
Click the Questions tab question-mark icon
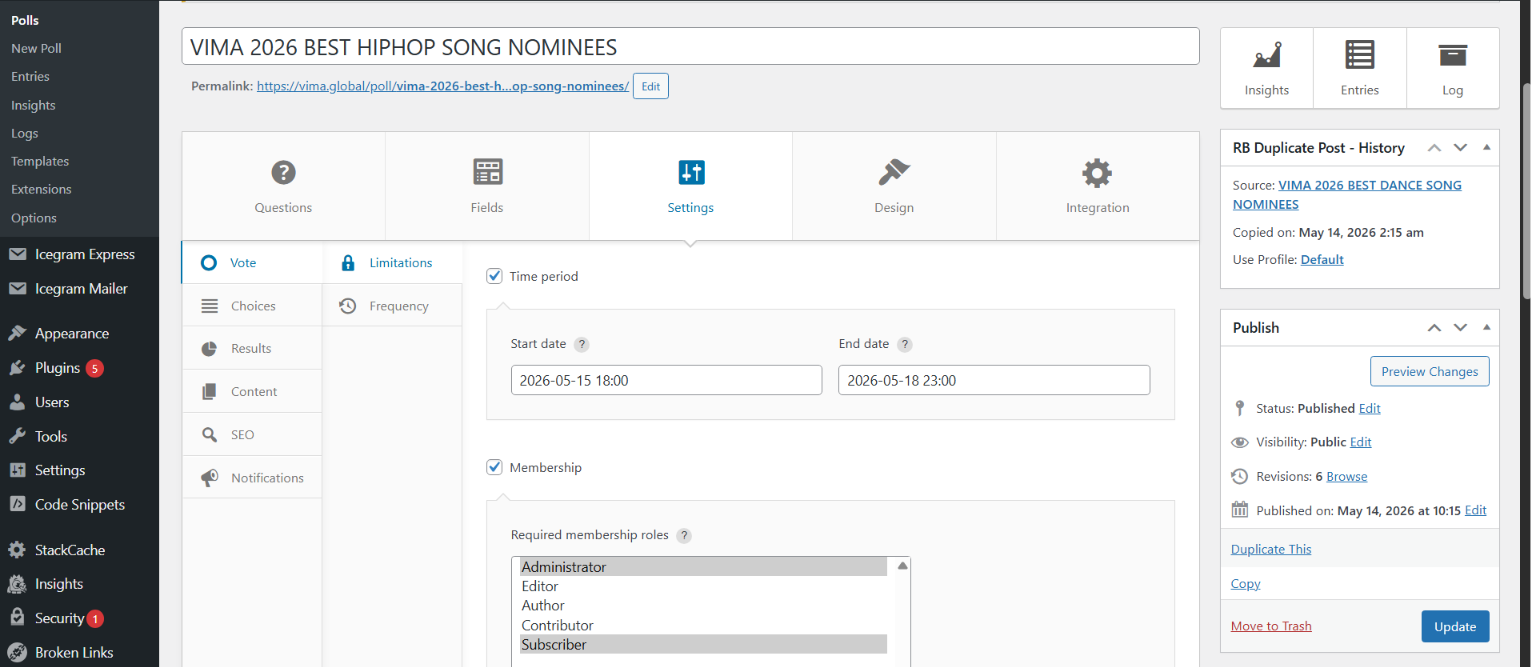click(284, 172)
